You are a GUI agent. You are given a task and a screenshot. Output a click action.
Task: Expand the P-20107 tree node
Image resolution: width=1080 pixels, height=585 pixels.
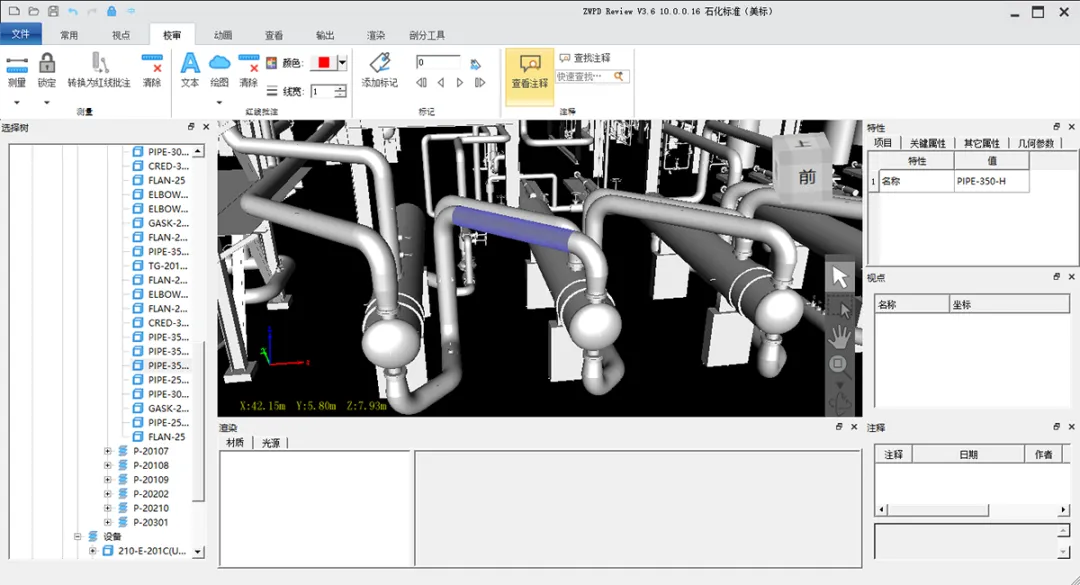[x=107, y=451]
